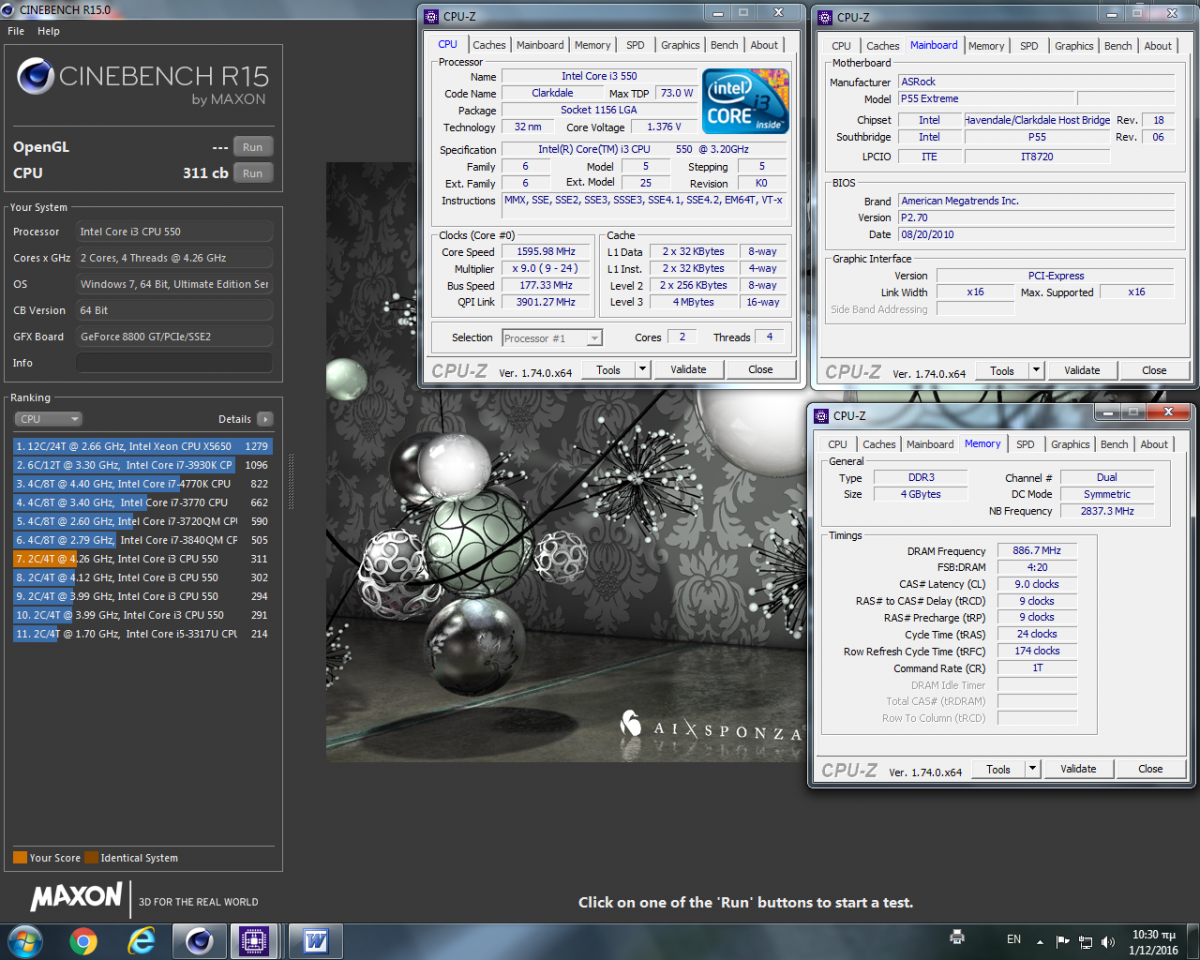Click title bar icon of CPU-Z processor window
Screen dimensions: 1200x960
click(431, 17)
